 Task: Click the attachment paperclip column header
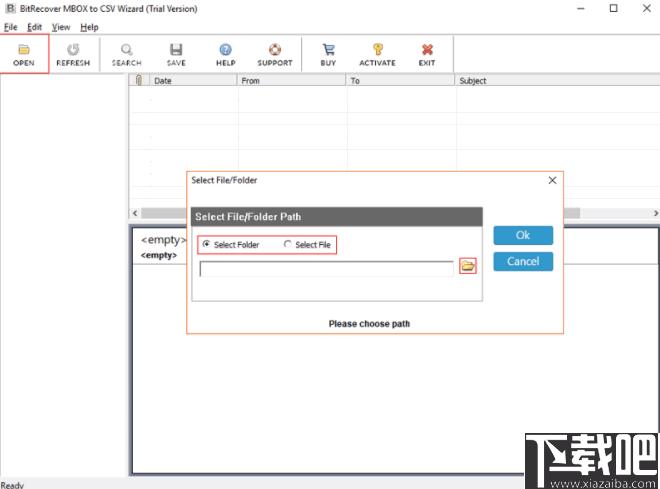point(139,80)
